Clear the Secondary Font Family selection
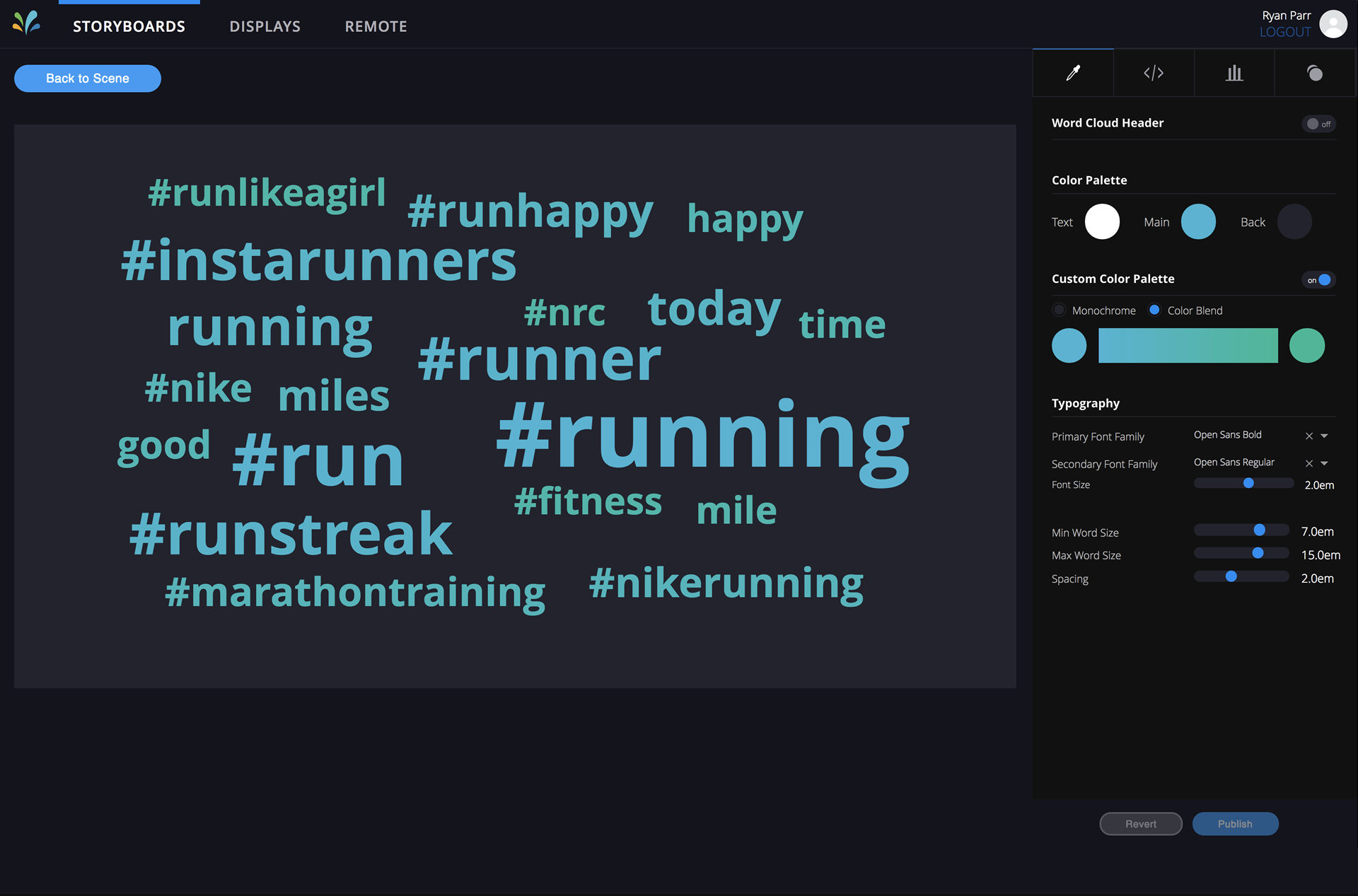 point(1309,463)
